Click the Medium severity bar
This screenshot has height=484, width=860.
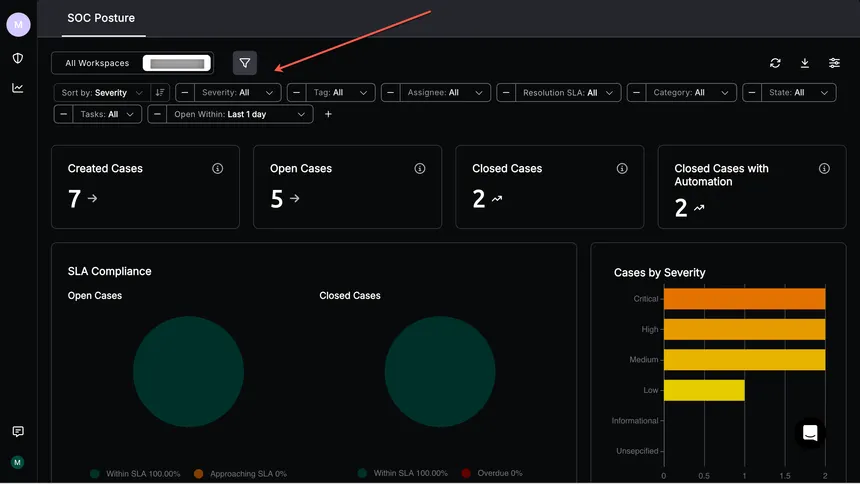[x=744, y=359]
